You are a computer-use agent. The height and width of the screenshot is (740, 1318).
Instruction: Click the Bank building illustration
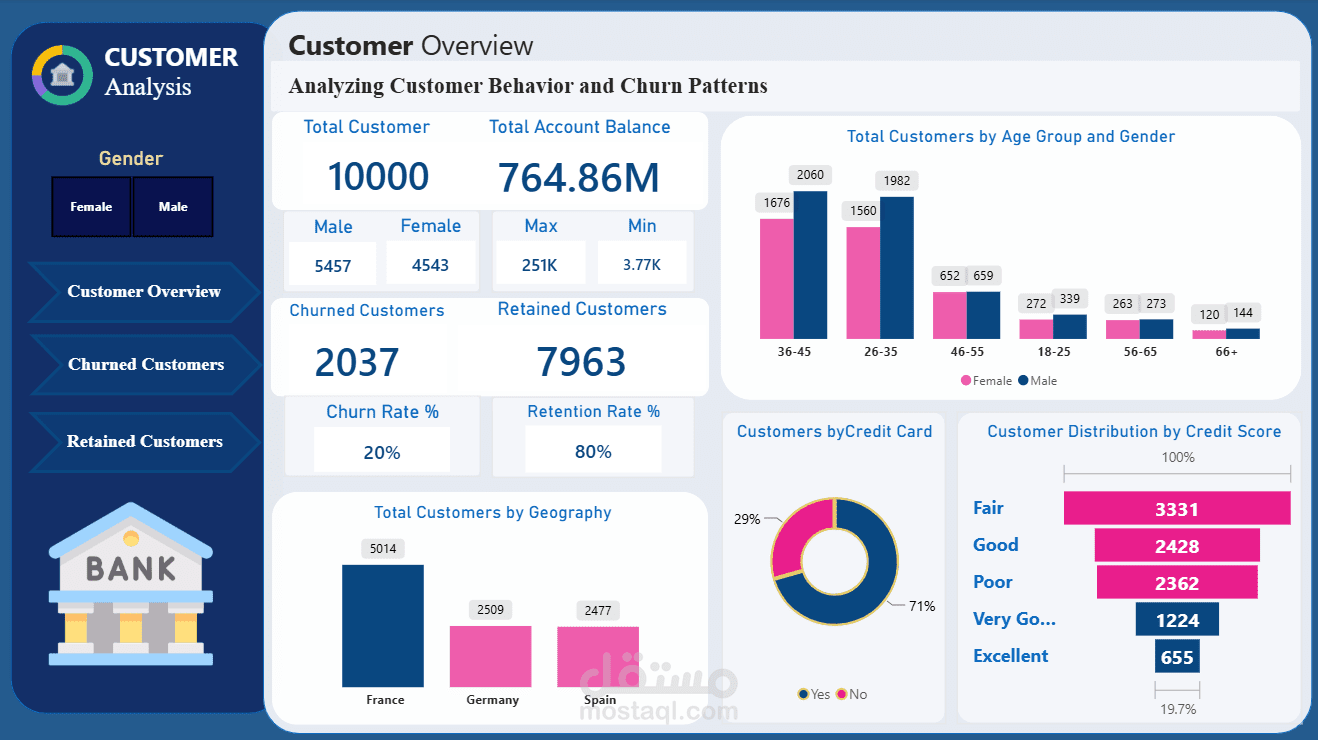131,584
